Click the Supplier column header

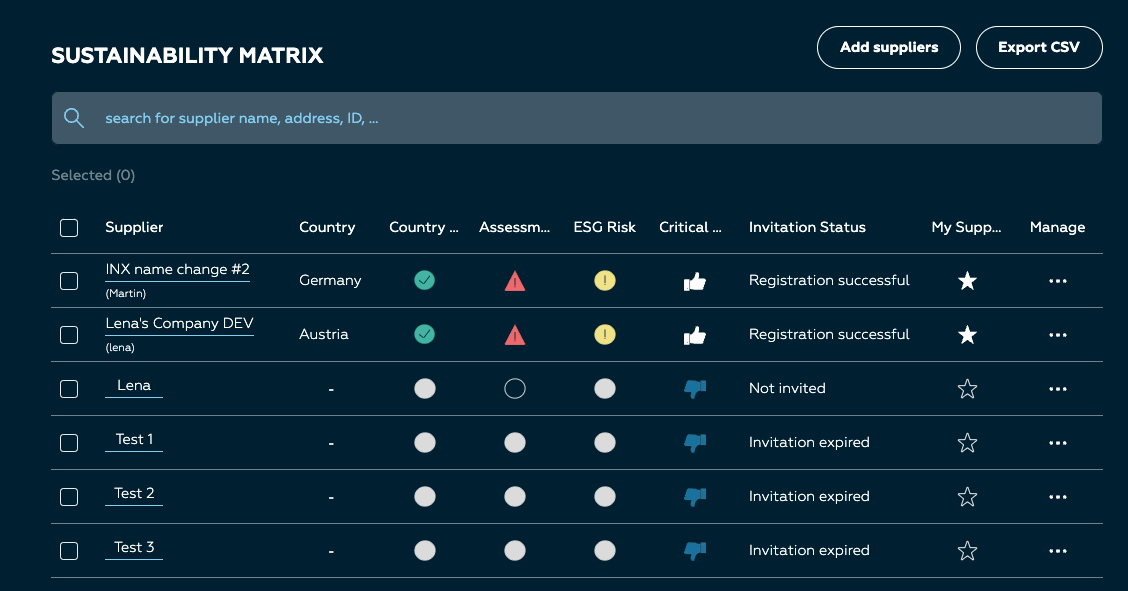click(134, 227)
